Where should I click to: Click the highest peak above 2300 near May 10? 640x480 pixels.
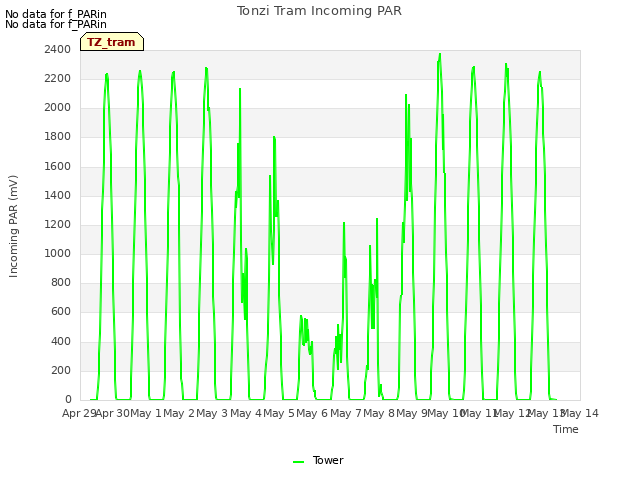(440, 54)
